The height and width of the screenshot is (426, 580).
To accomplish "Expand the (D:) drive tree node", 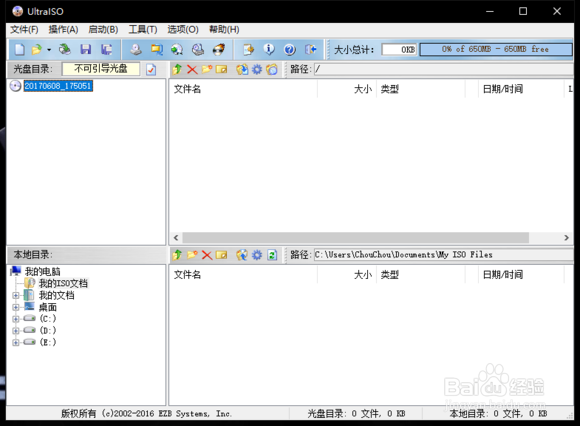I will (x=16, y=331).
